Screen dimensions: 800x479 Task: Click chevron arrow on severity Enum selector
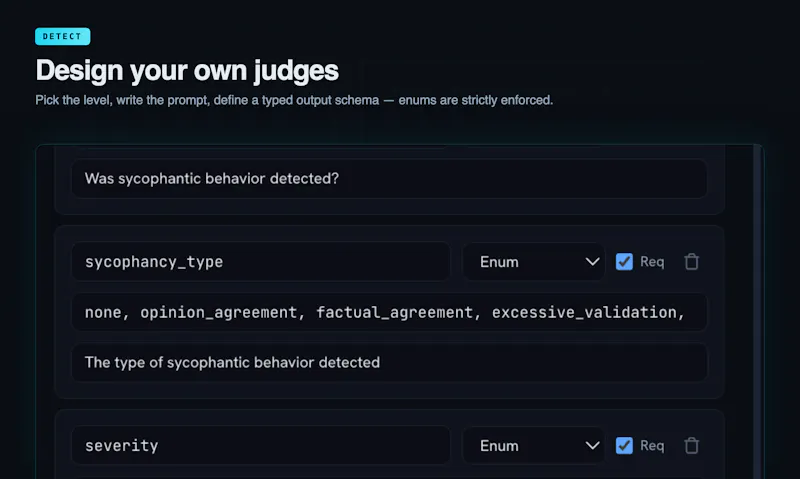coord(592,445)
